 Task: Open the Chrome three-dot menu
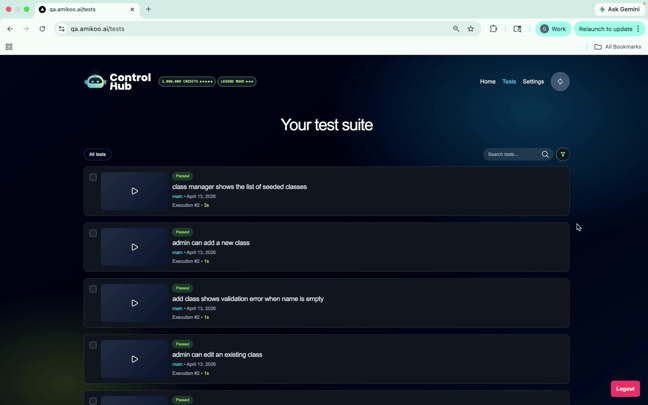click(638, 29)
